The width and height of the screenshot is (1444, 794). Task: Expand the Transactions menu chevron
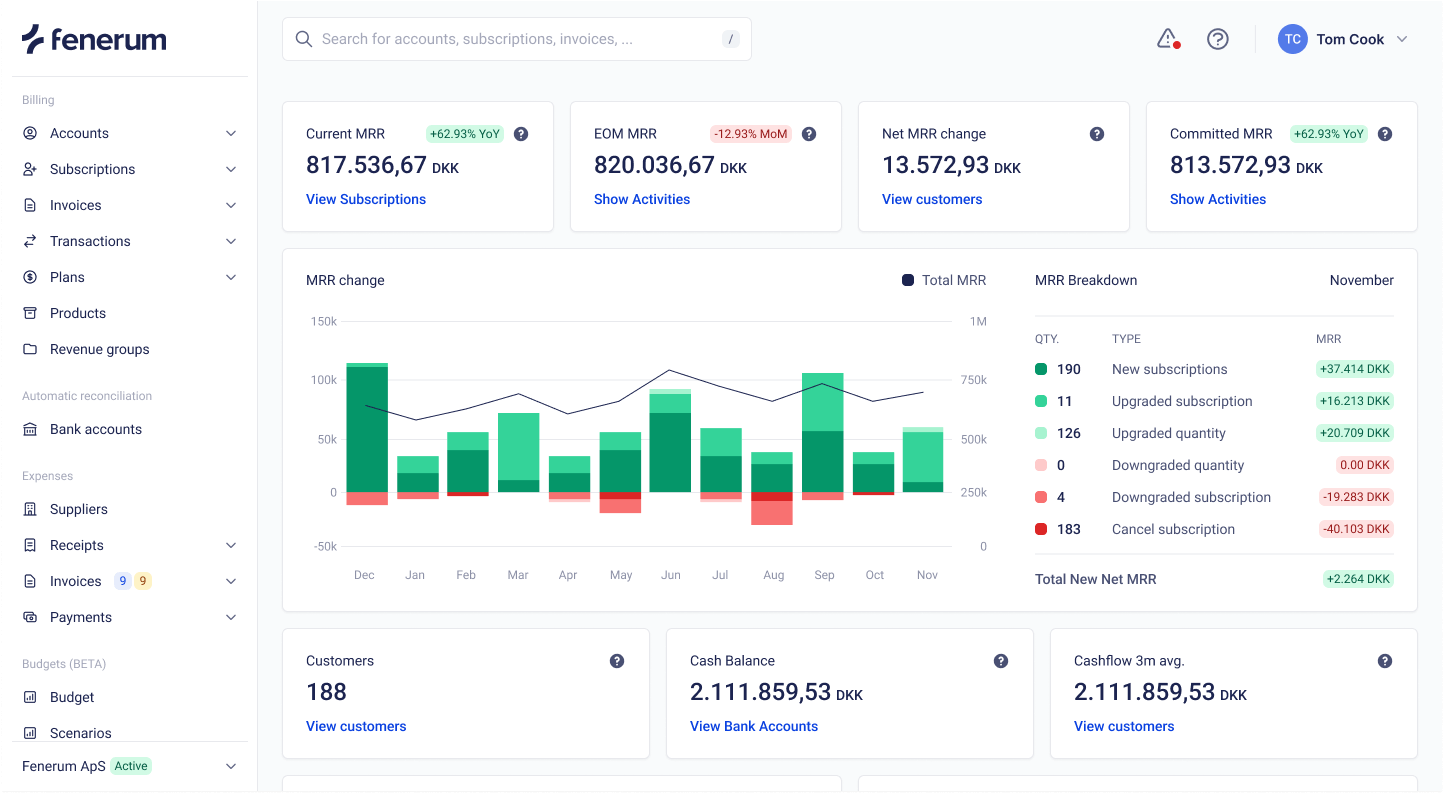point(231,241)
